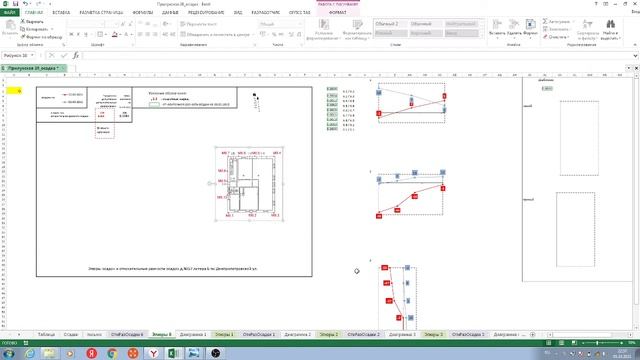Screen dimensions: 640x360
Task: Open the number format combo box
Action: 280,24
